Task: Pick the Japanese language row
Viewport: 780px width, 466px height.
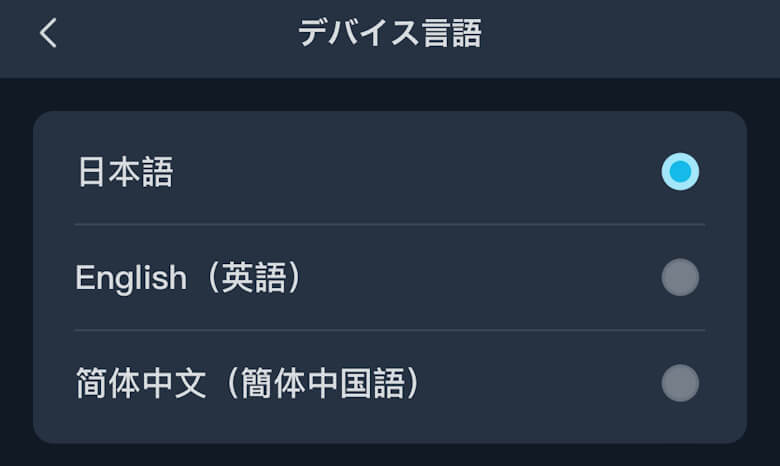Action: coord(390,172)
